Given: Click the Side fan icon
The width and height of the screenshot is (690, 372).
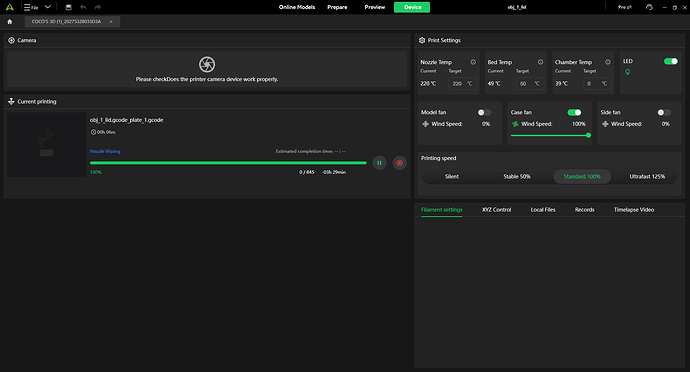Looking at the screenshot, I should pyautogui.click(x=605, y=124).
